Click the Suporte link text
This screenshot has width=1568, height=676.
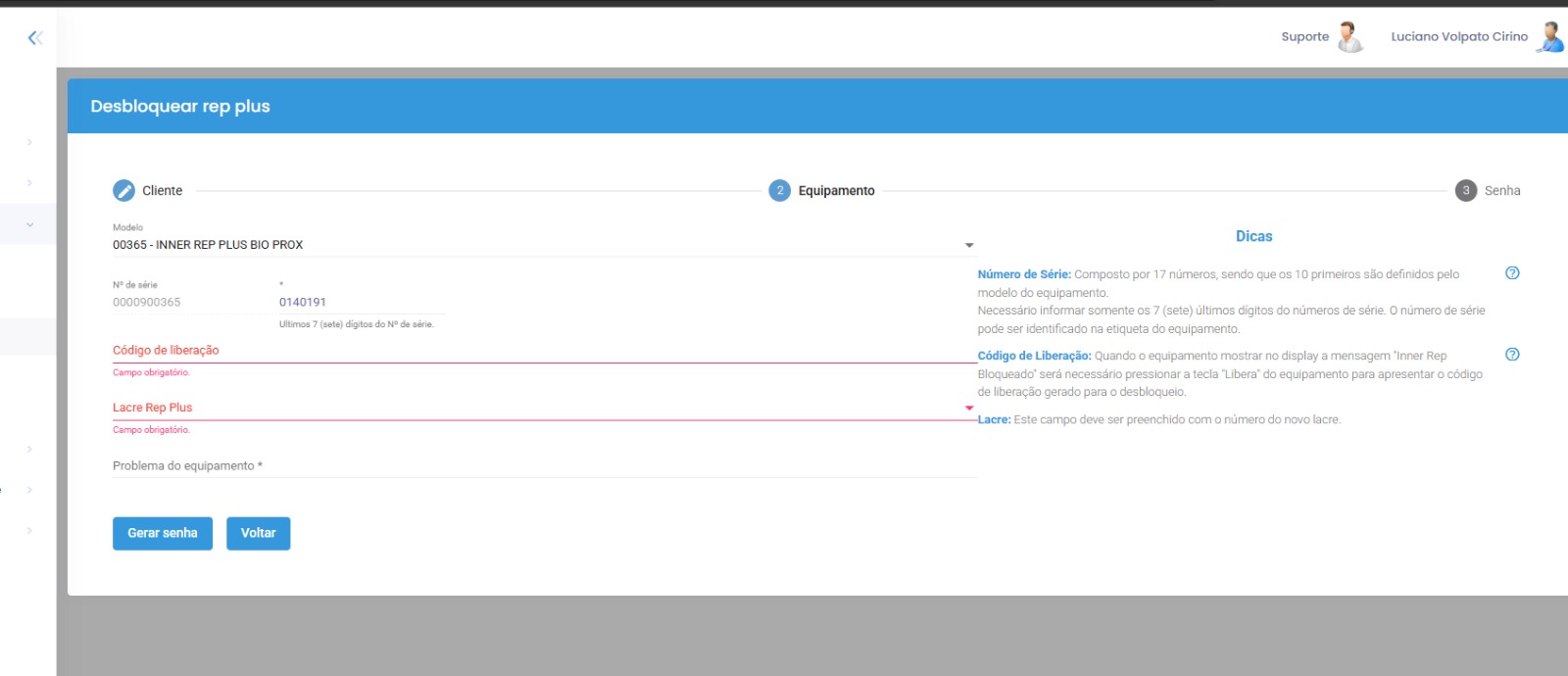(1304, 37)
